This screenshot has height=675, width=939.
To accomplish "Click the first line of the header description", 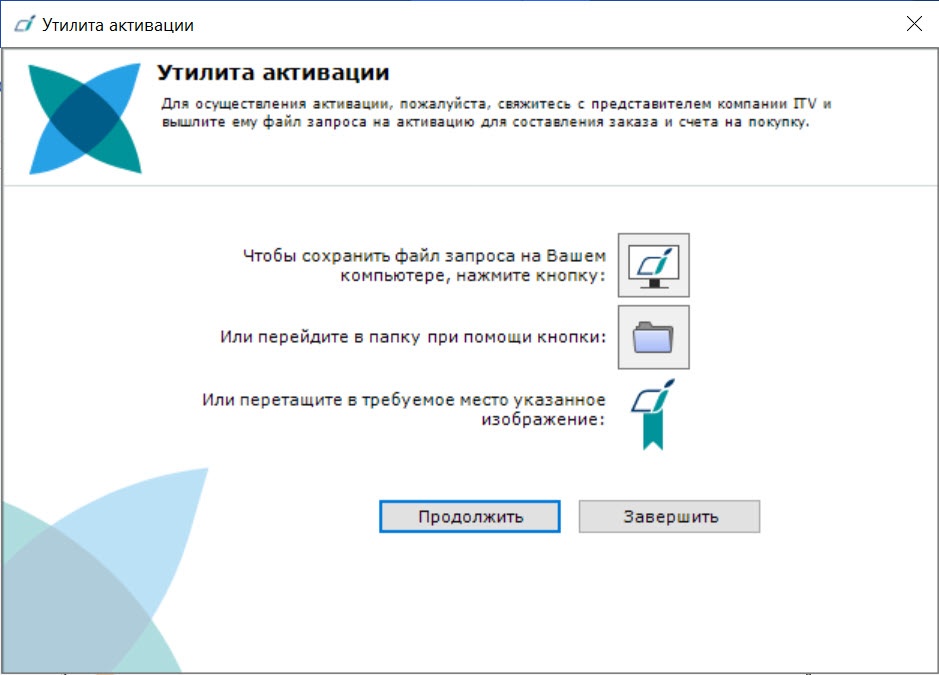I will point(496,103).
